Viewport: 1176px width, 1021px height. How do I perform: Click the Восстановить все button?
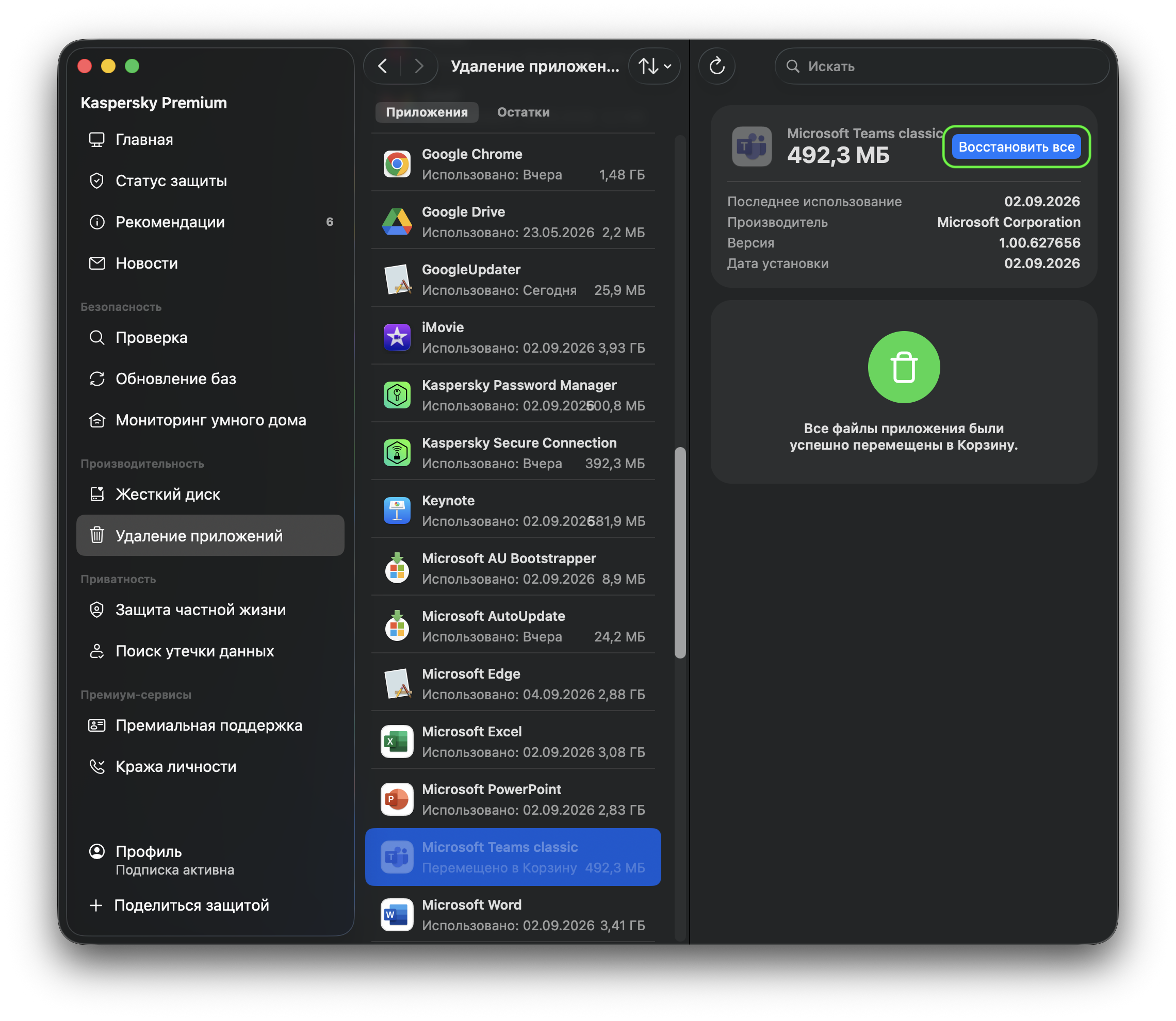1017,147
